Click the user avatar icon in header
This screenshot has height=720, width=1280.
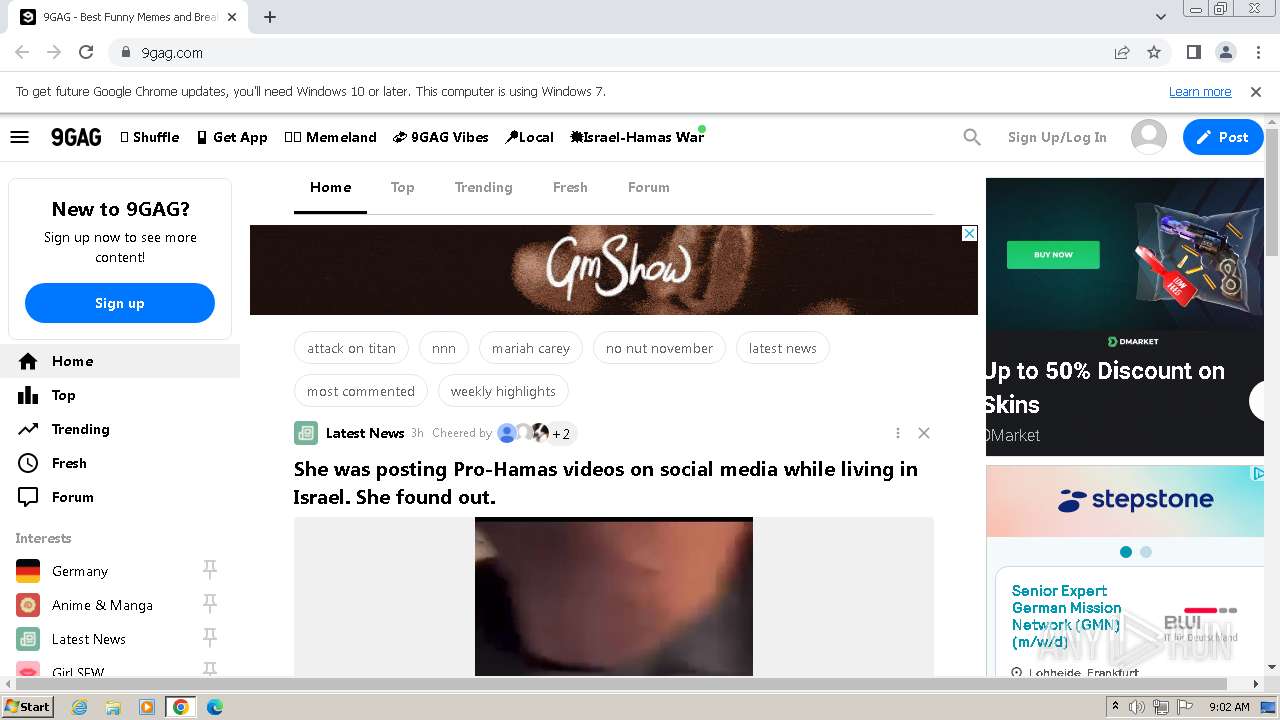click(x=1148, y=137)
